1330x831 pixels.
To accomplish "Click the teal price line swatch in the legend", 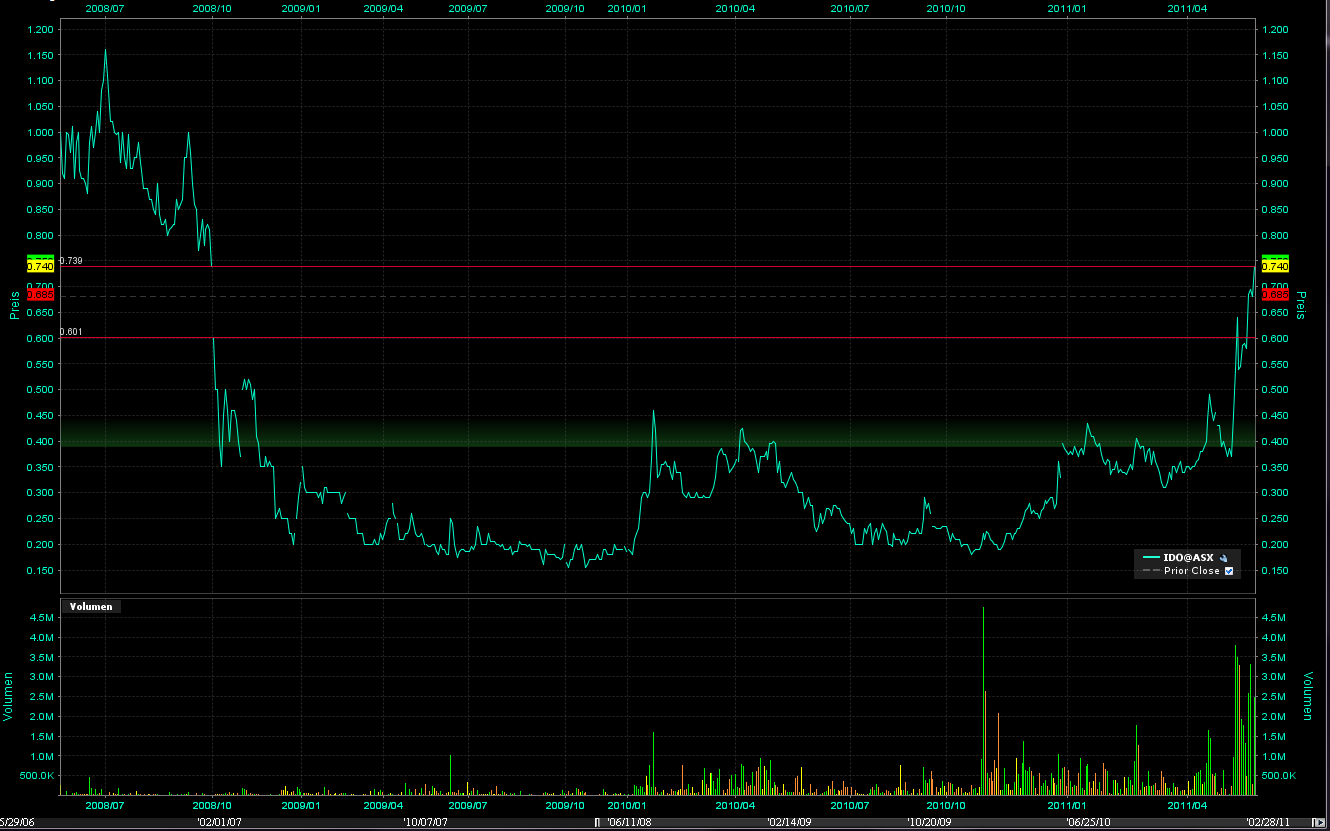I will [1152, 557].
